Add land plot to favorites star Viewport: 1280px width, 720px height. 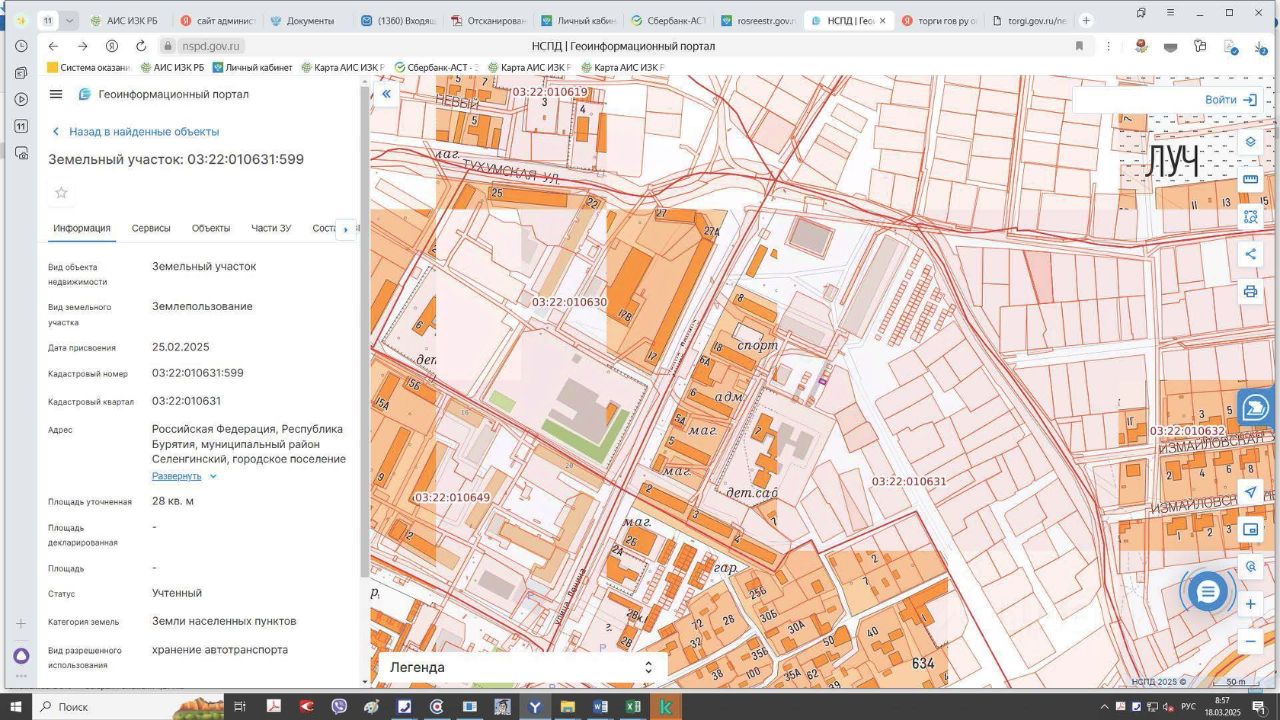(x=61, y=193)
